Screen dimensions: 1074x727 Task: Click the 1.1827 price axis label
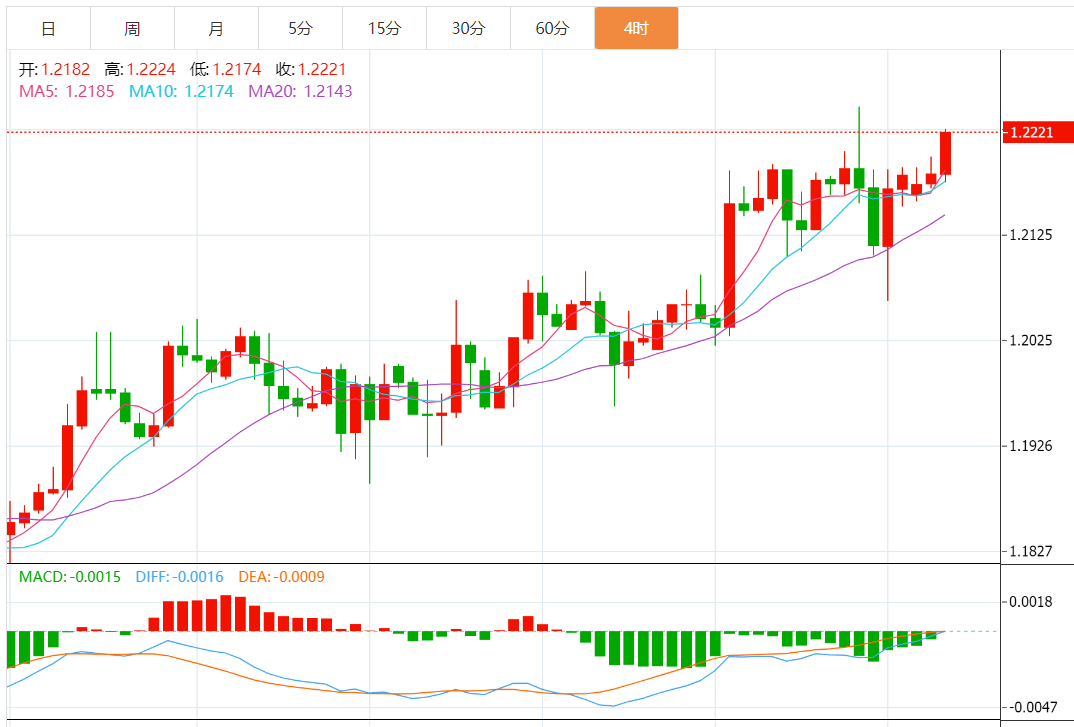click(1031, 551)
